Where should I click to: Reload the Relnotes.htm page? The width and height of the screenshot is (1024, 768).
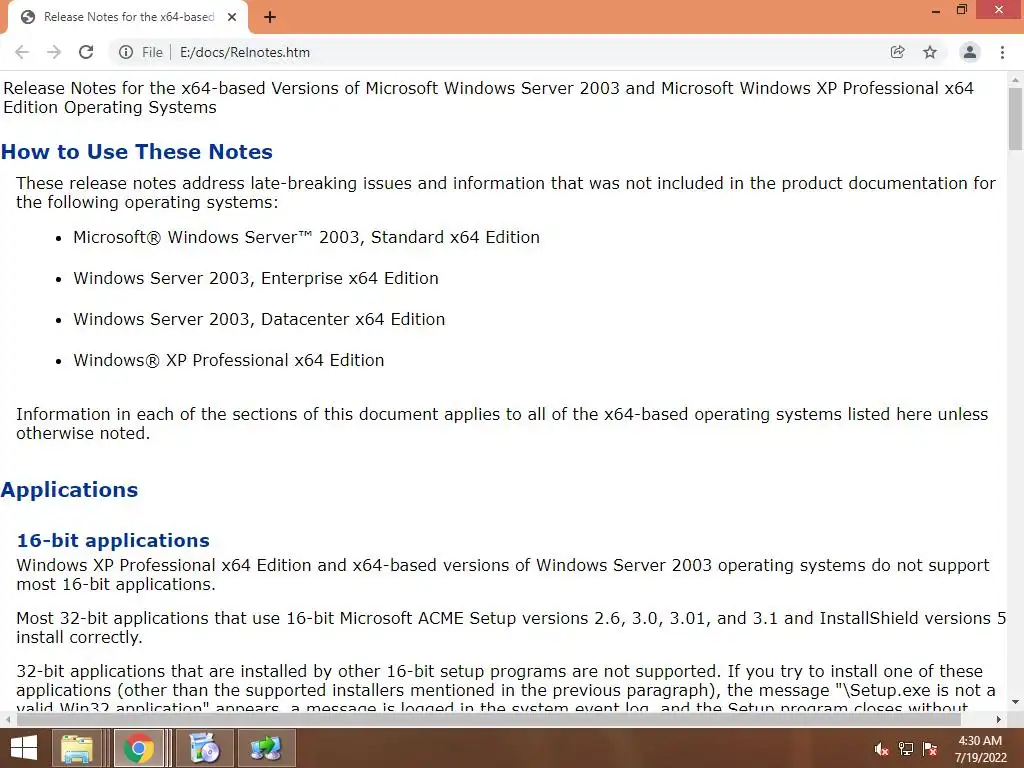point(86,52)
